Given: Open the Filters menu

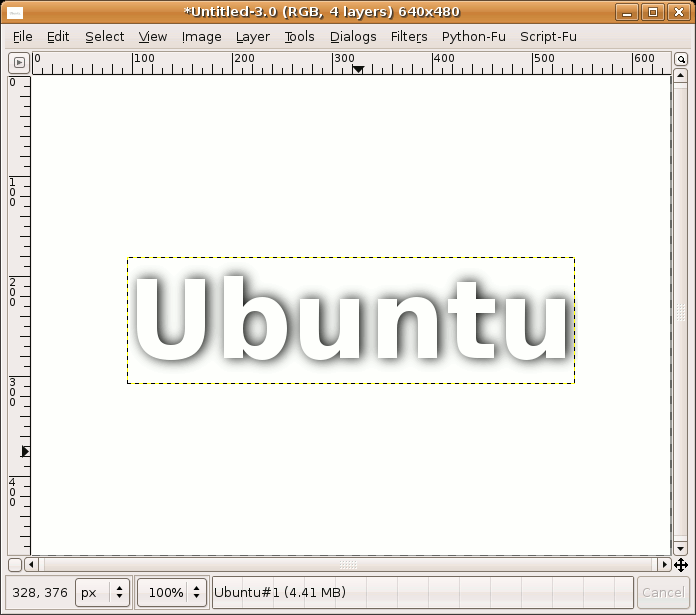Looking at the screenshot, I should coord(409,36).
